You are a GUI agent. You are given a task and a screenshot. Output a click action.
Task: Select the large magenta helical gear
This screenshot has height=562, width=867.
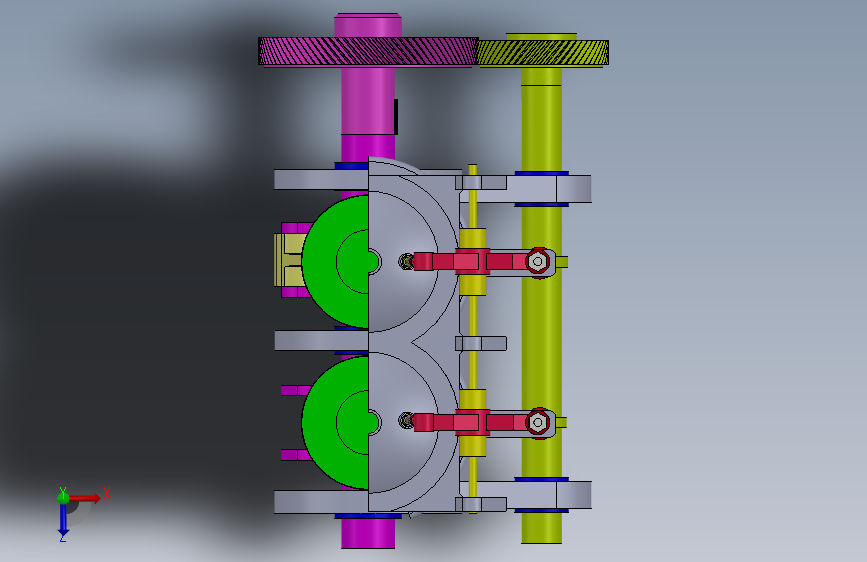pos(368,51)
